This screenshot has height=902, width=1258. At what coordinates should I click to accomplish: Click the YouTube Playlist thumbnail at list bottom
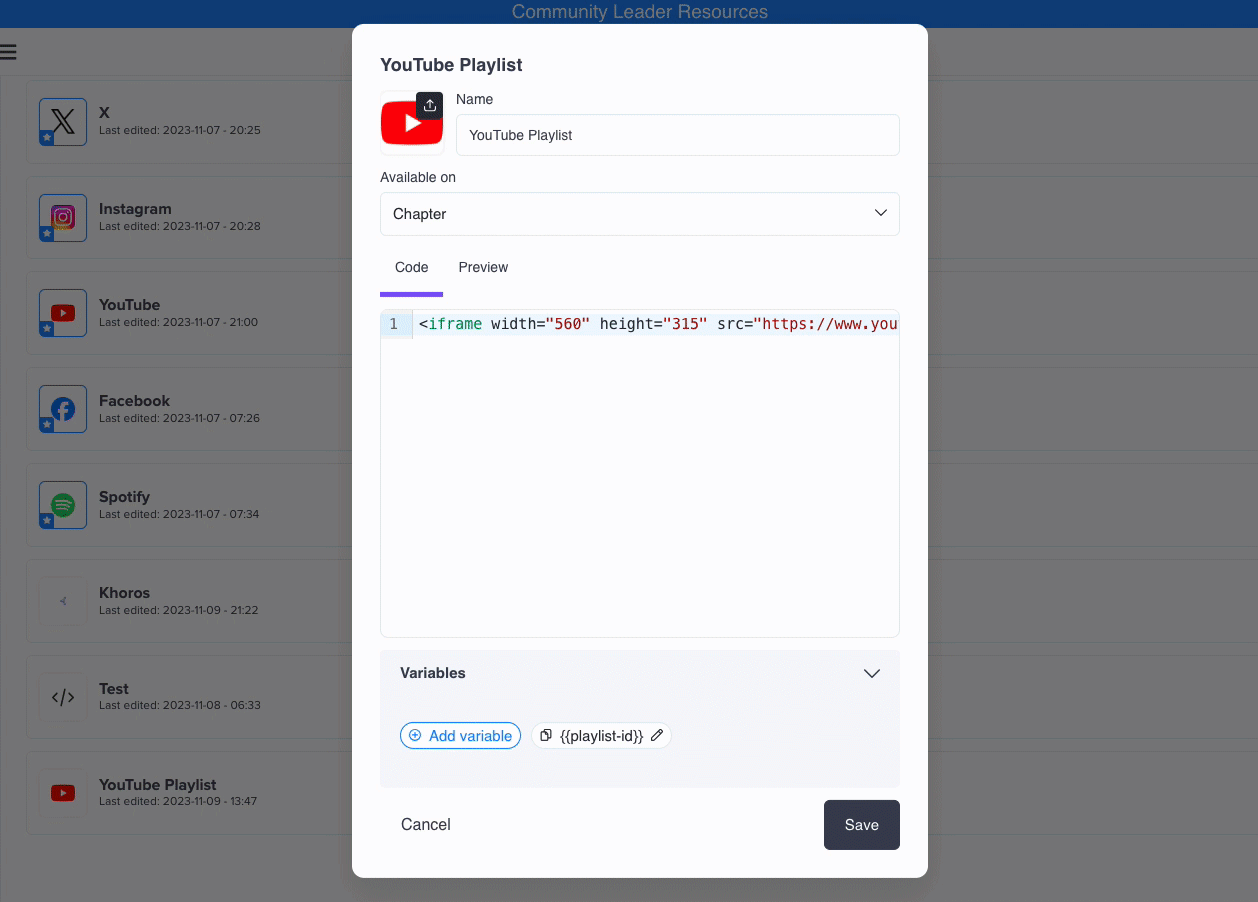(x=62, y=793)
